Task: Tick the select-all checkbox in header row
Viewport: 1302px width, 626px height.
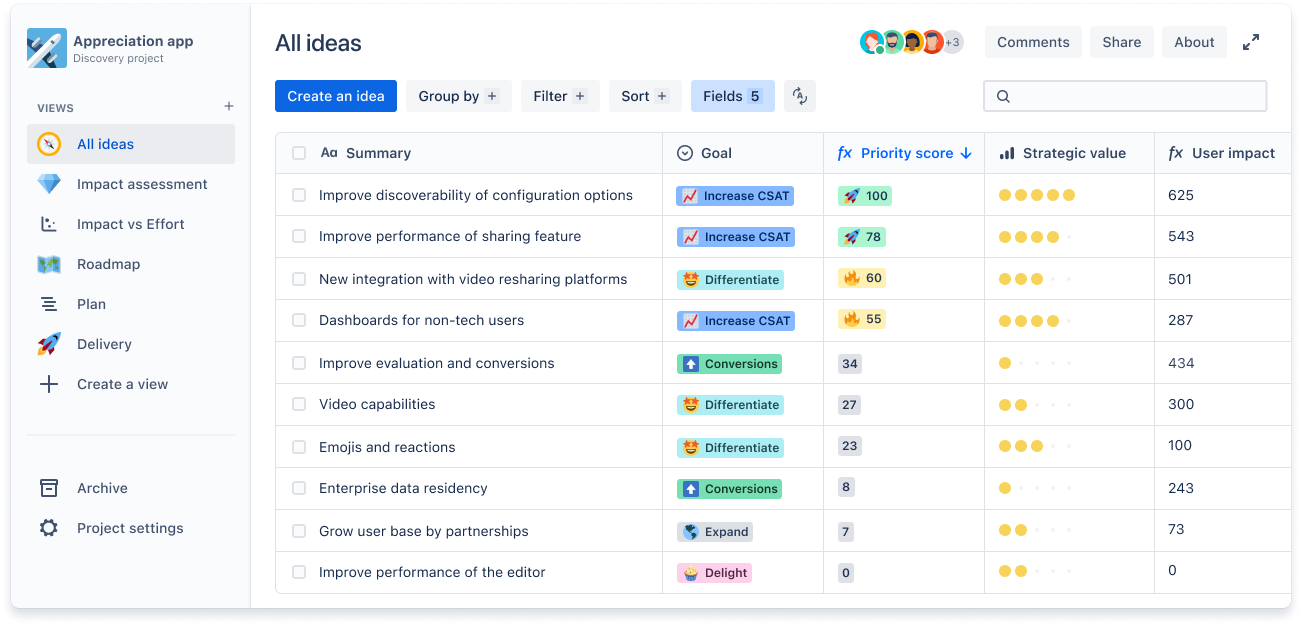Action: [299, 153]
